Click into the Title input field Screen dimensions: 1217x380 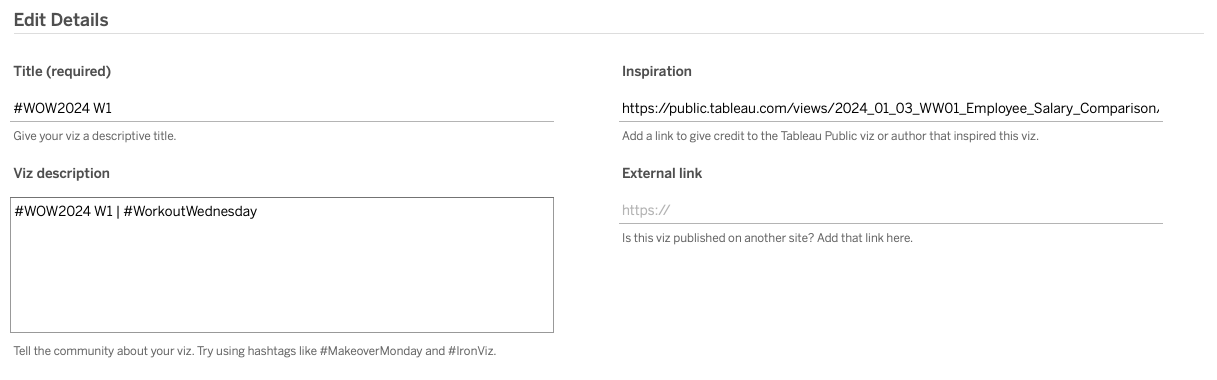coord(283,108)
